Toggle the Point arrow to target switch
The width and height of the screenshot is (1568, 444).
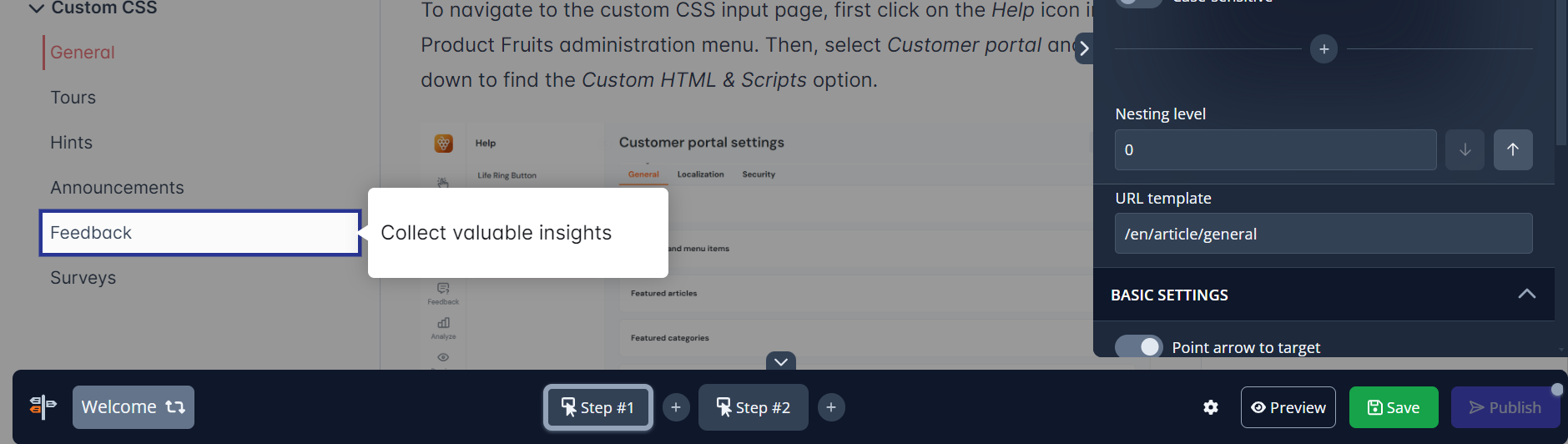(1139, 346)
